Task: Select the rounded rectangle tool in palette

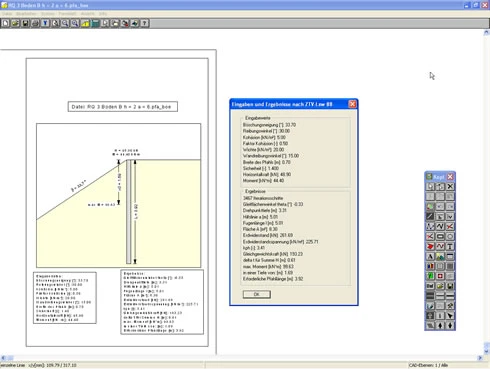Action: coord(440,236)
